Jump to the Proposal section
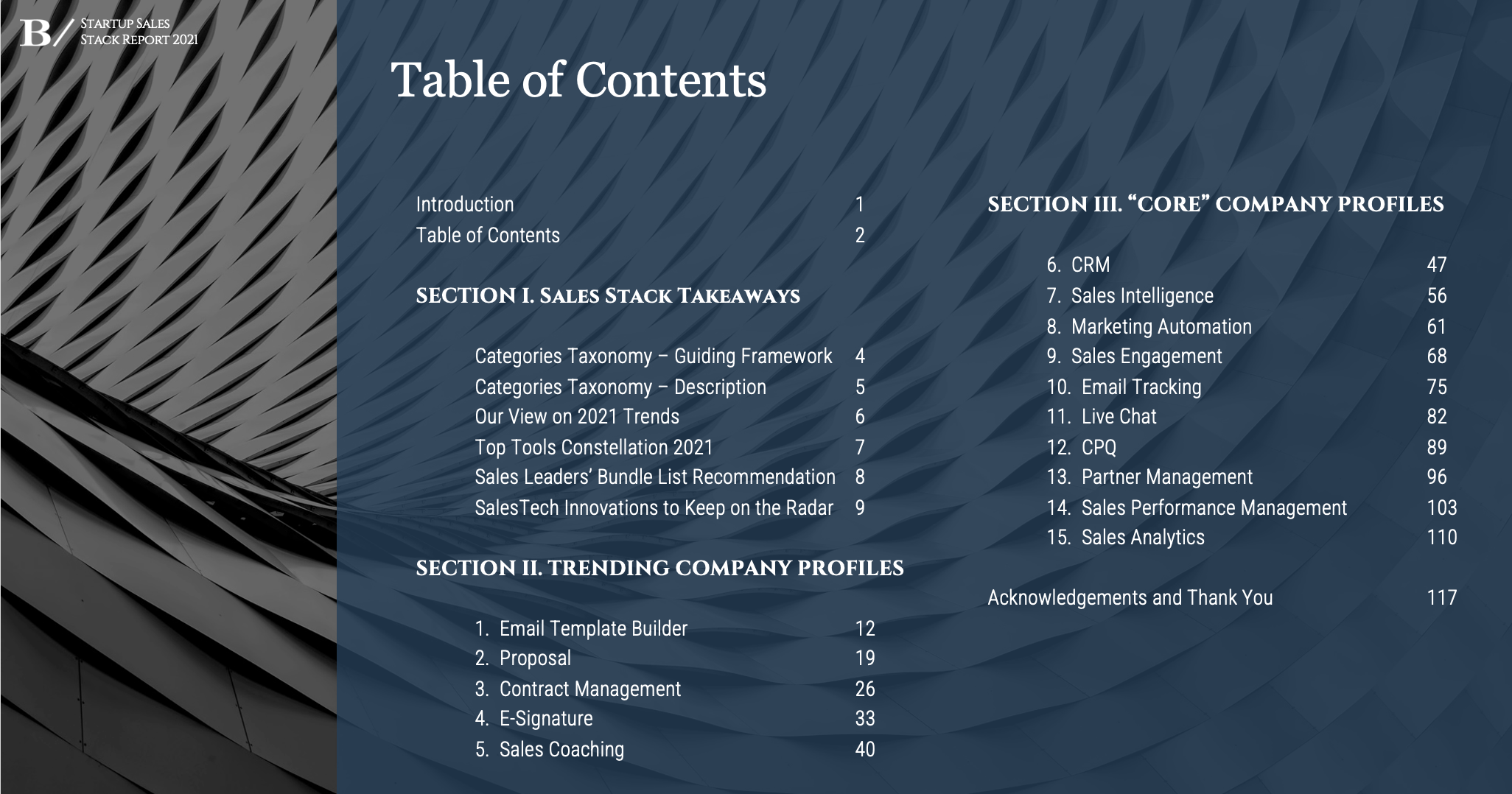Image resolution: width=1512 pixels, height=794 pixels. click(535, 658)
